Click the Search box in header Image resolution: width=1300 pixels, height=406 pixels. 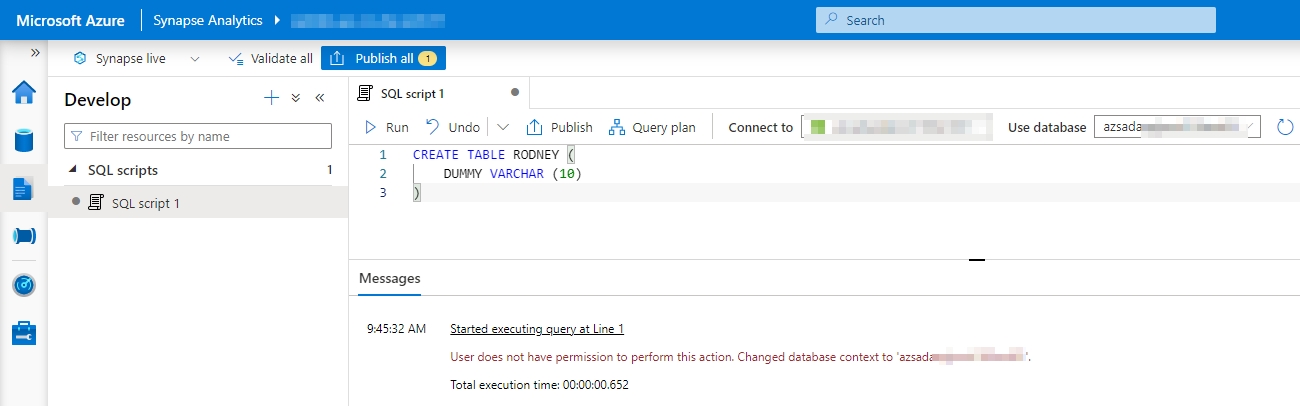pyautogui.click(x=1016, y=20)
